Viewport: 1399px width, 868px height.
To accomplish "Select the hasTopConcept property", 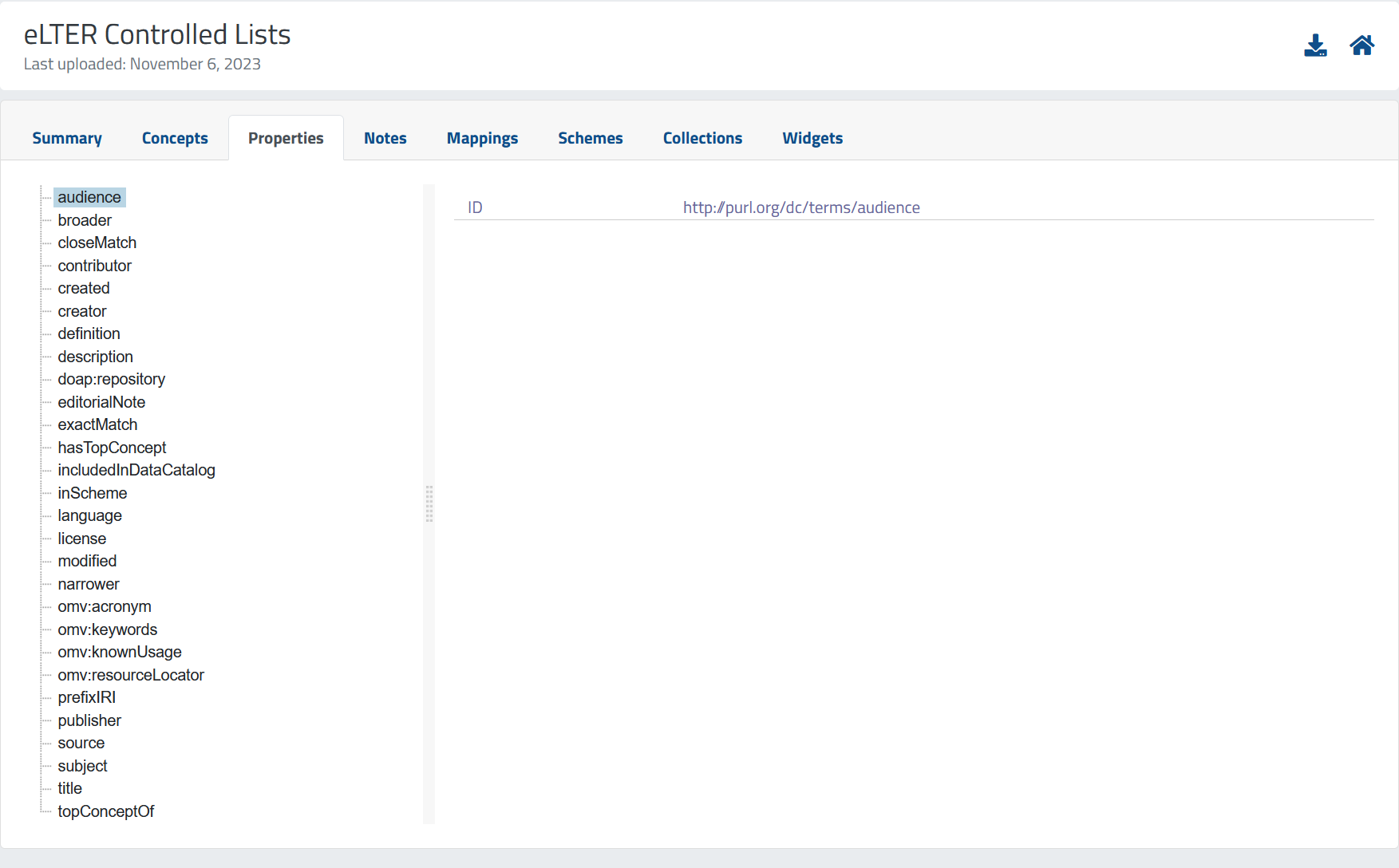I will pyautogui.click(x=112, y=448).
